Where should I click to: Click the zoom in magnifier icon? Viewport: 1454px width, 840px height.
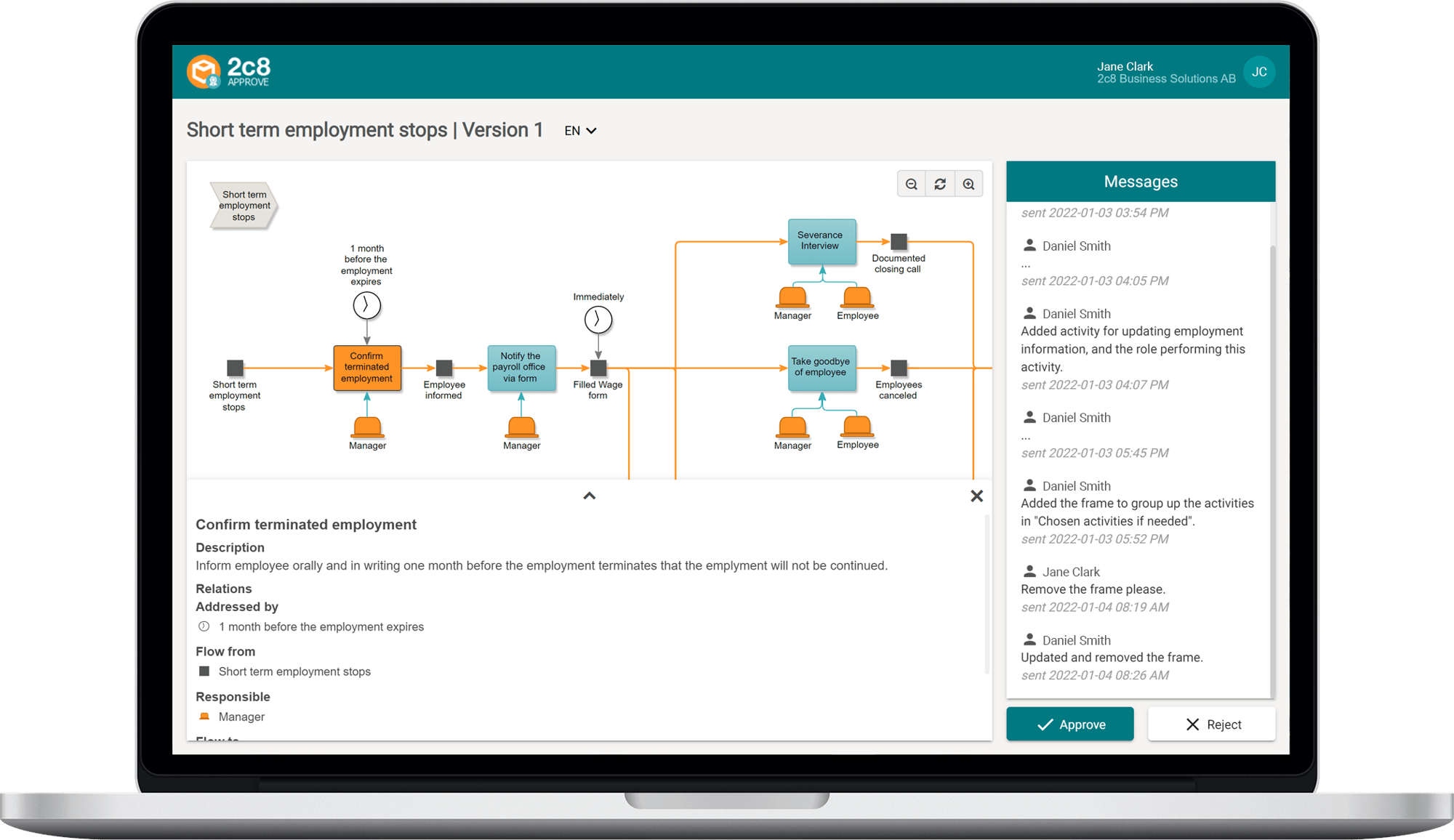tap(968, 185)
